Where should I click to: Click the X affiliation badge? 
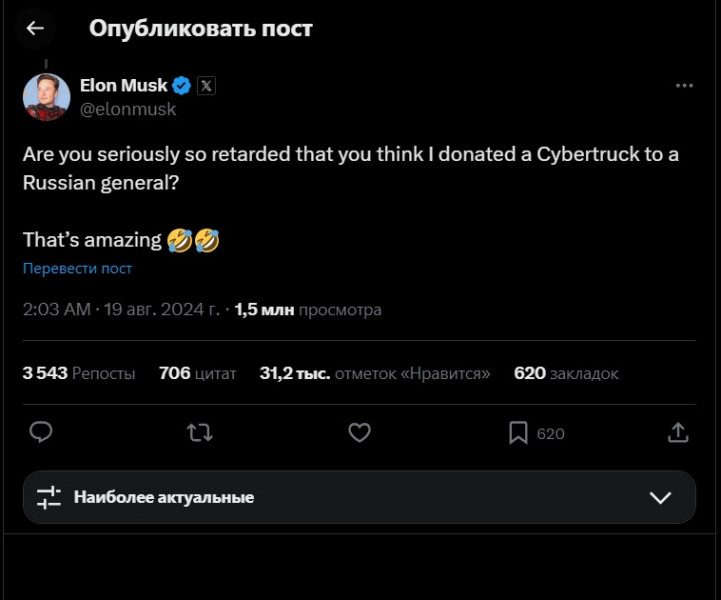click(205, 86)
